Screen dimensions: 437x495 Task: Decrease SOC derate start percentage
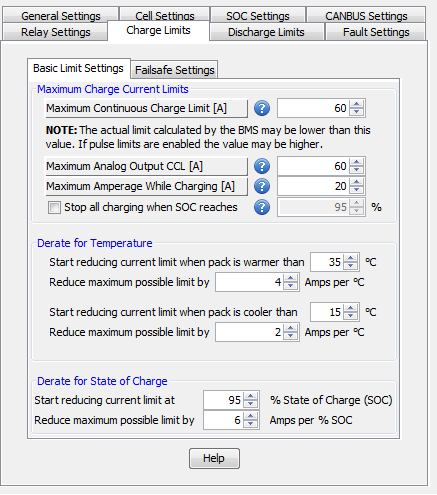[251, 404]
